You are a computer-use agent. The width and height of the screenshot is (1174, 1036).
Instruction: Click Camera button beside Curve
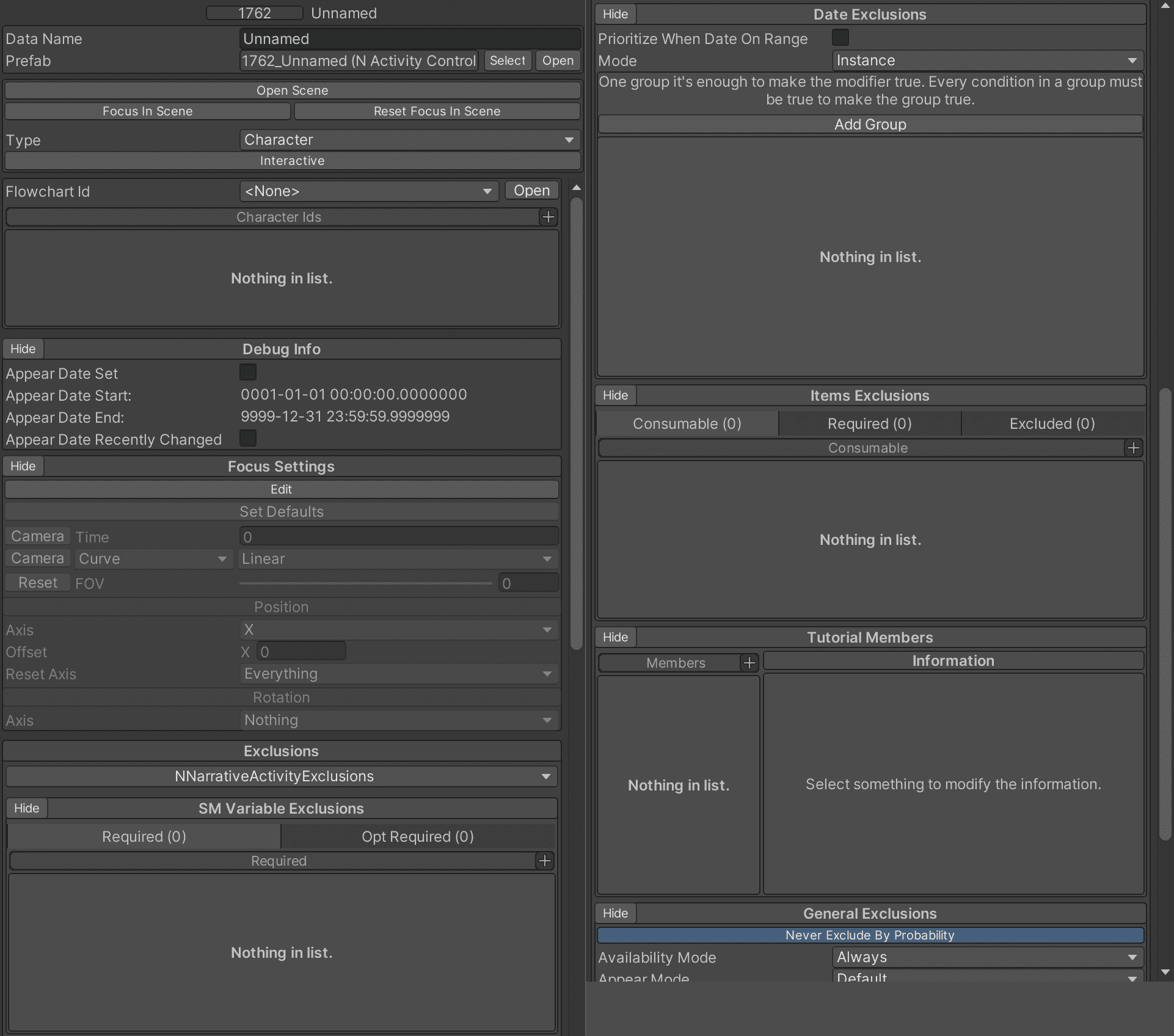(x=37, y=558)
